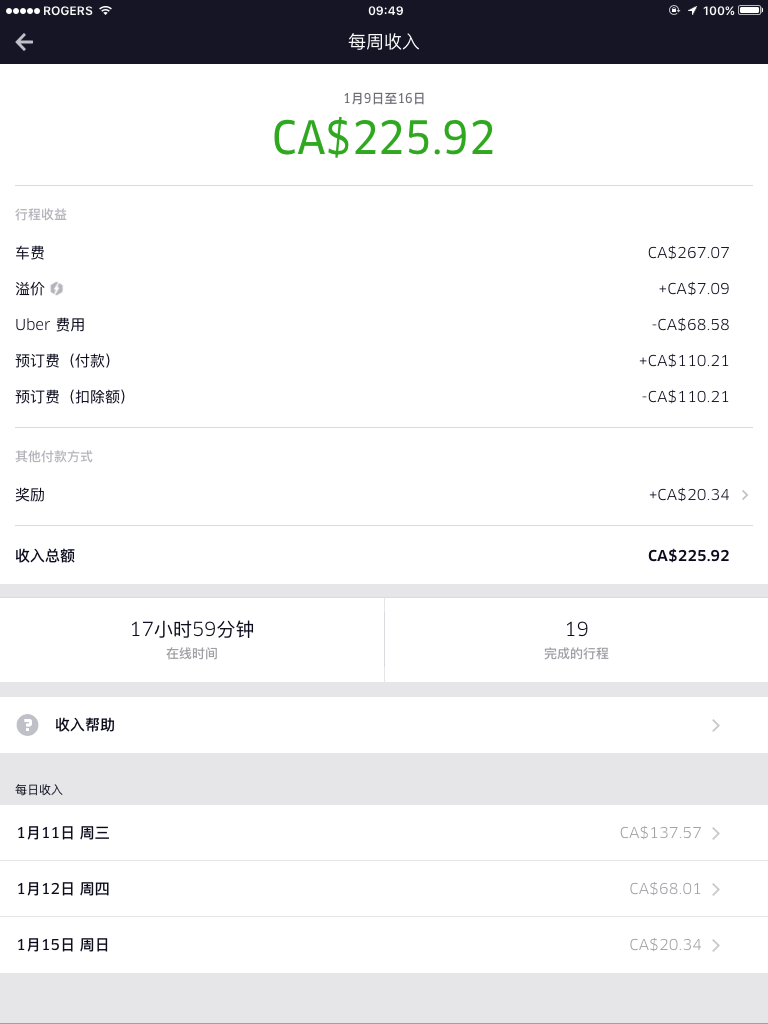
Task: Tap the battery icon in status bar
Action: (750, 10)
